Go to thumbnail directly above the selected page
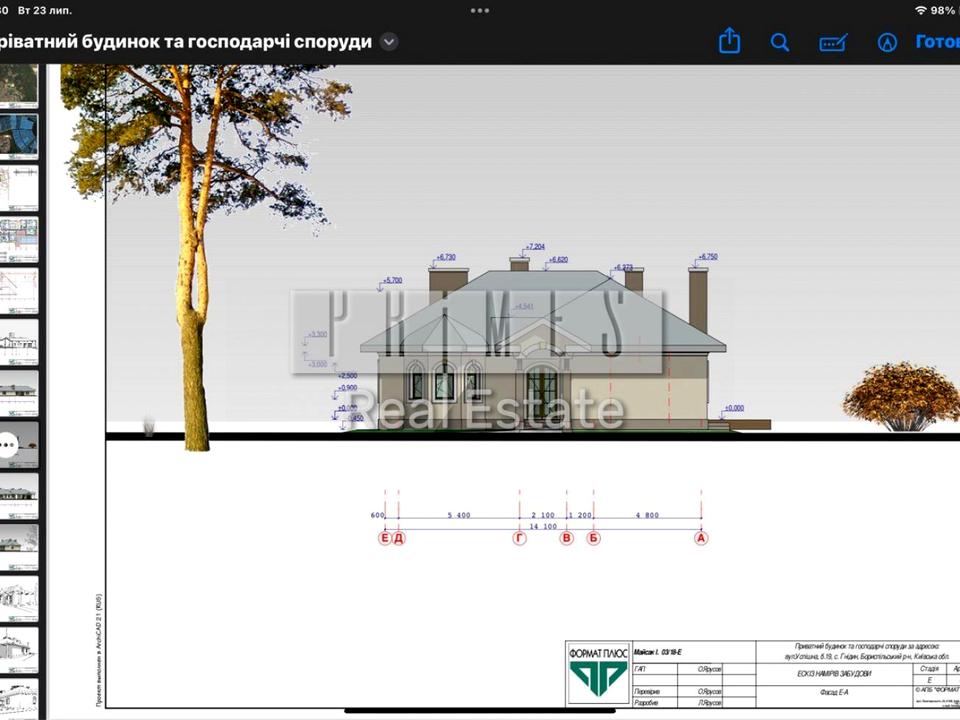This screenshot has height=720, width=960. point(19,393)
